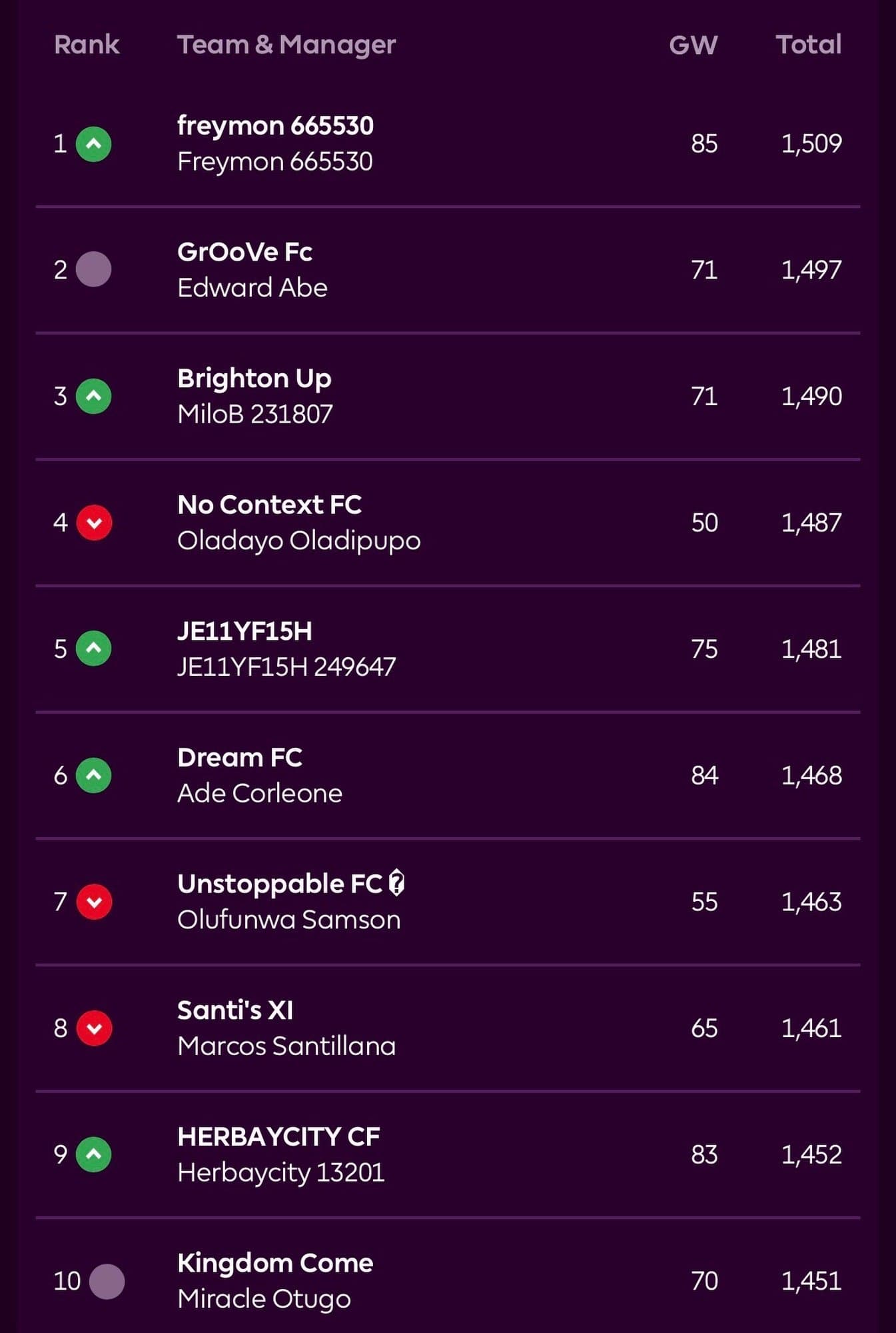Open GrOoVe Fc team by Edward Abe
This screenshot has height=1333, width=896.
(244, 253)
